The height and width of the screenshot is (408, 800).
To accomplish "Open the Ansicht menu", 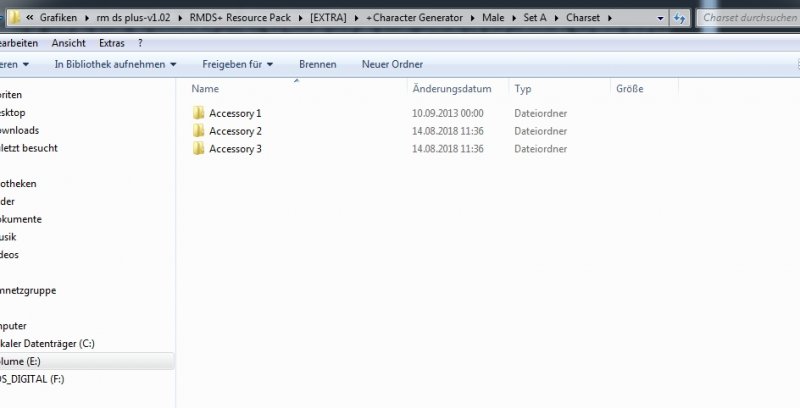I will point(68,43).
